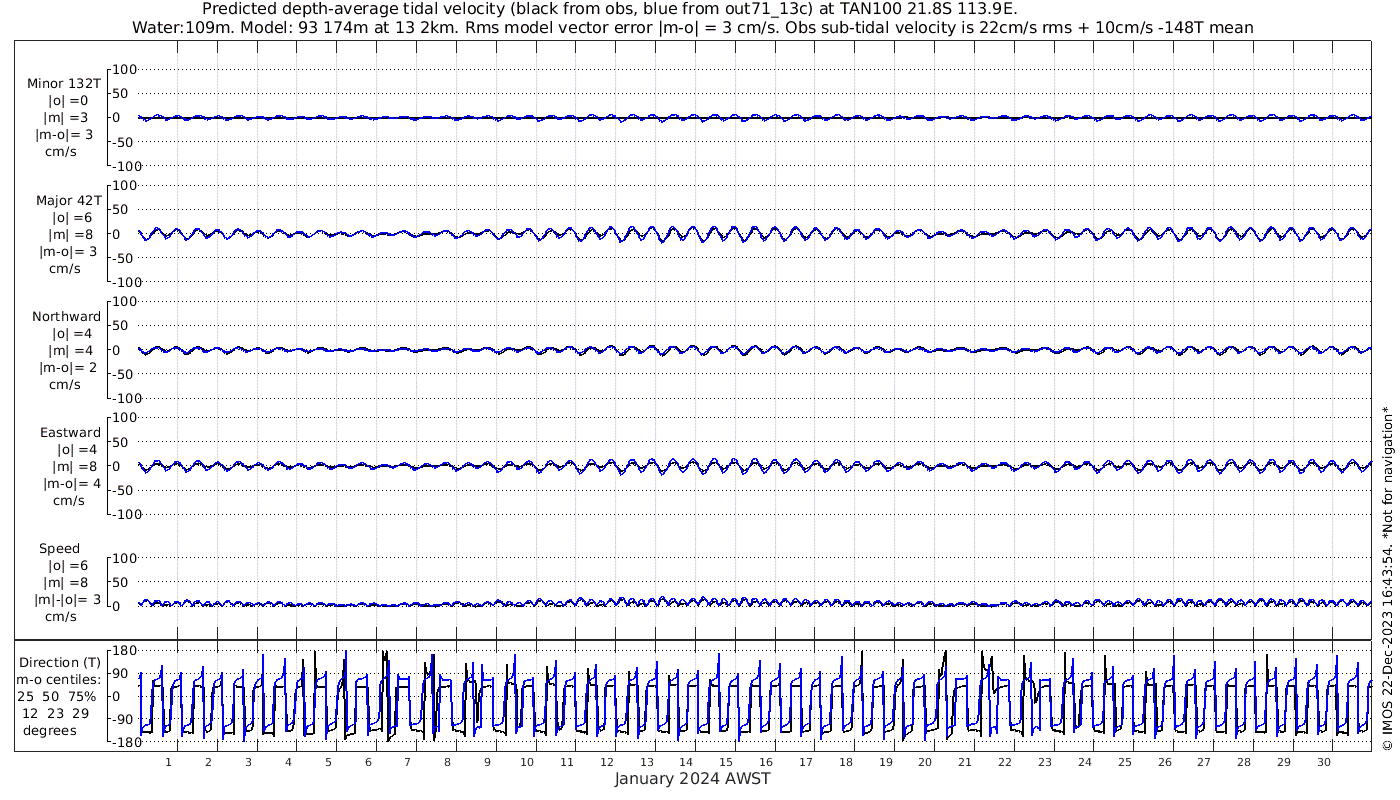Click the 'cm/s' unit under the Speed panel
The width and height of the screenshot is (1400, 800).
tap(62, 616)
